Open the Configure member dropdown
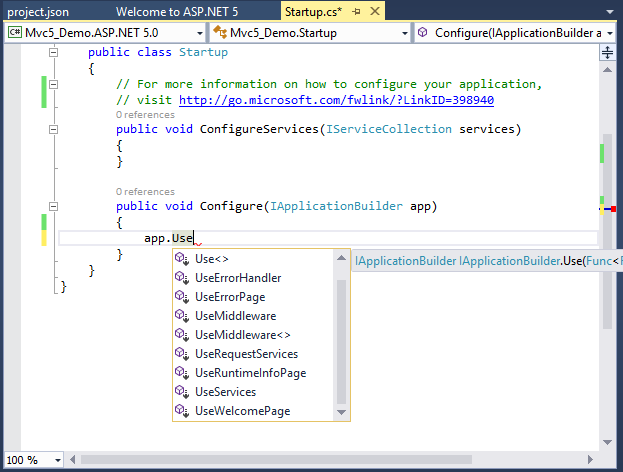This screenshot has height=472, width=623. [x=610, y=33]
